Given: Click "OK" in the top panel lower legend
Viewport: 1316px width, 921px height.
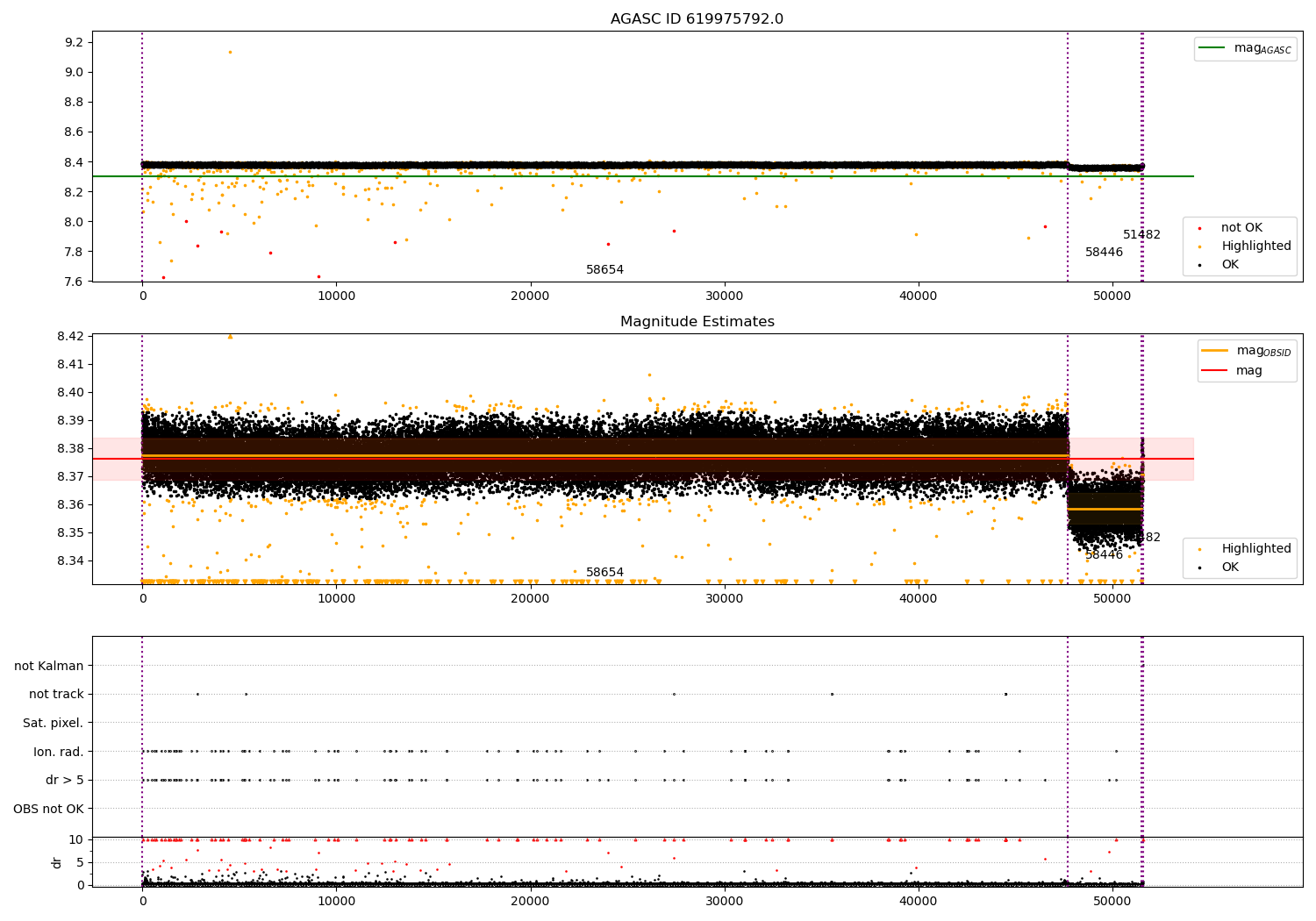Looking at the screenshot, I should 1230,265.
